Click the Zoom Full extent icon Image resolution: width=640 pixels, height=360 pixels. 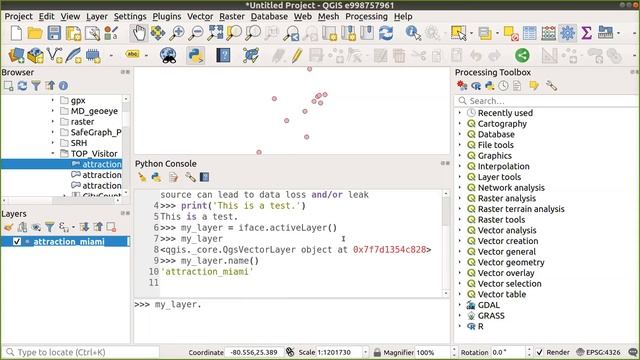[x=215, y=33]
